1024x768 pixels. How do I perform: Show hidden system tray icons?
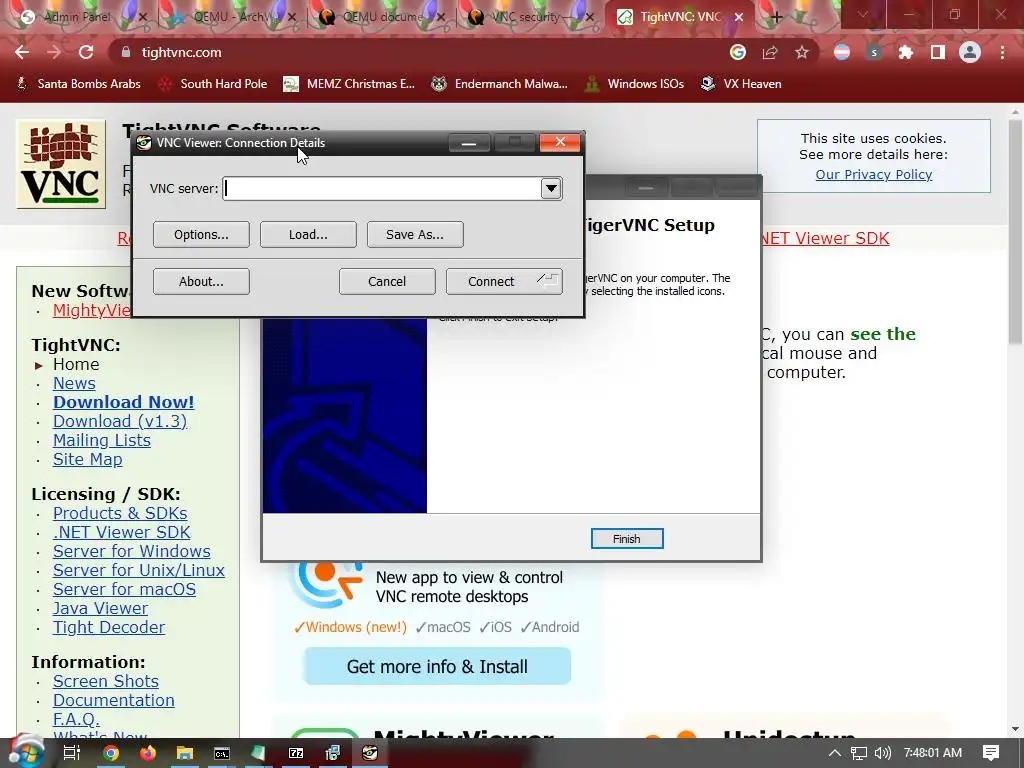pyautogui.click(x=835, y=753)
